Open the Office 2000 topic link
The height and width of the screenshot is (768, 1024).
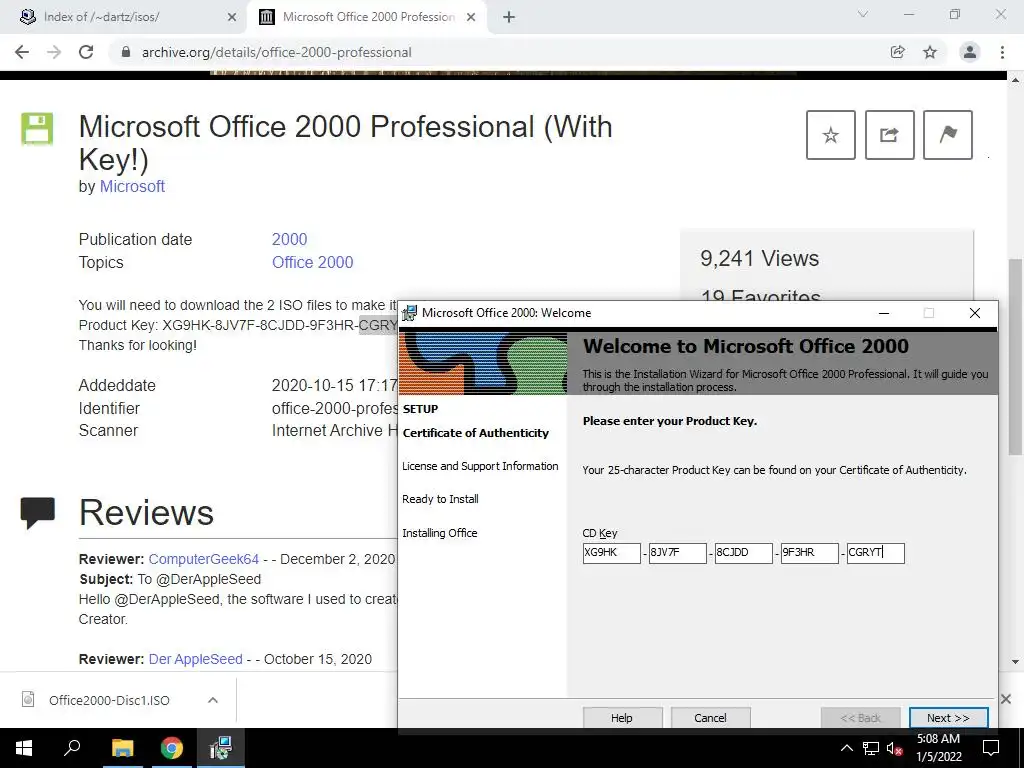point(312,262)
